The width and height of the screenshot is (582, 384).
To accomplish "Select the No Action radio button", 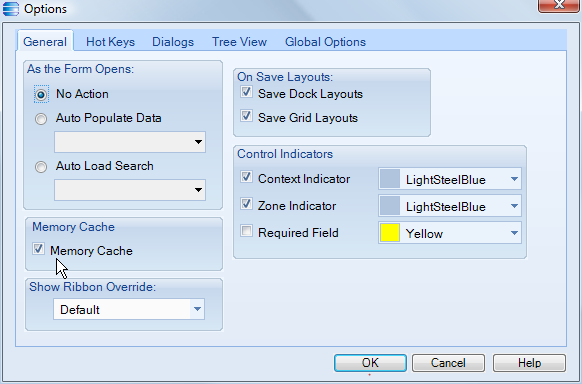I will point(41,95).
